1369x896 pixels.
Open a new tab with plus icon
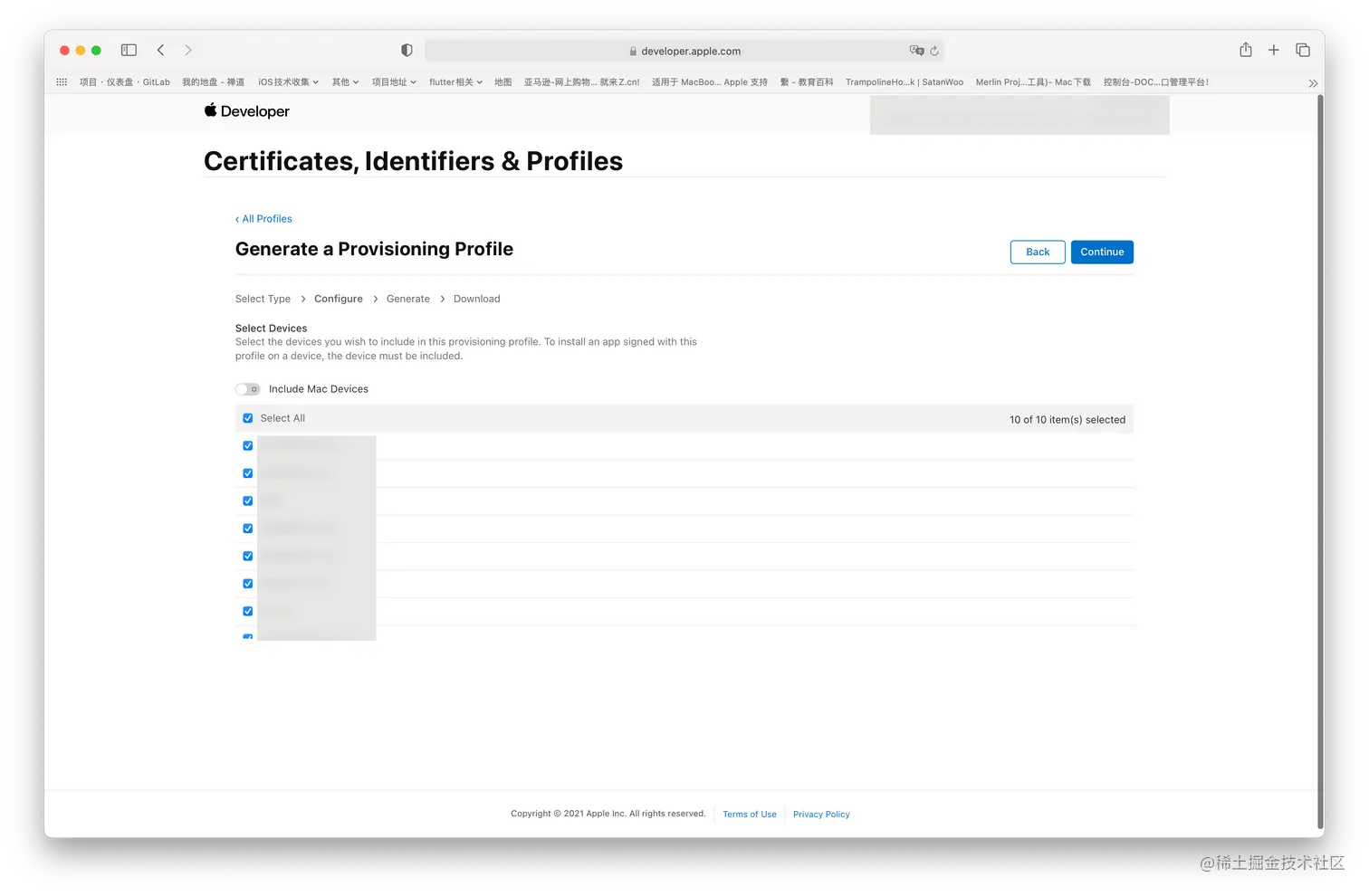[x=1273, y=51]
